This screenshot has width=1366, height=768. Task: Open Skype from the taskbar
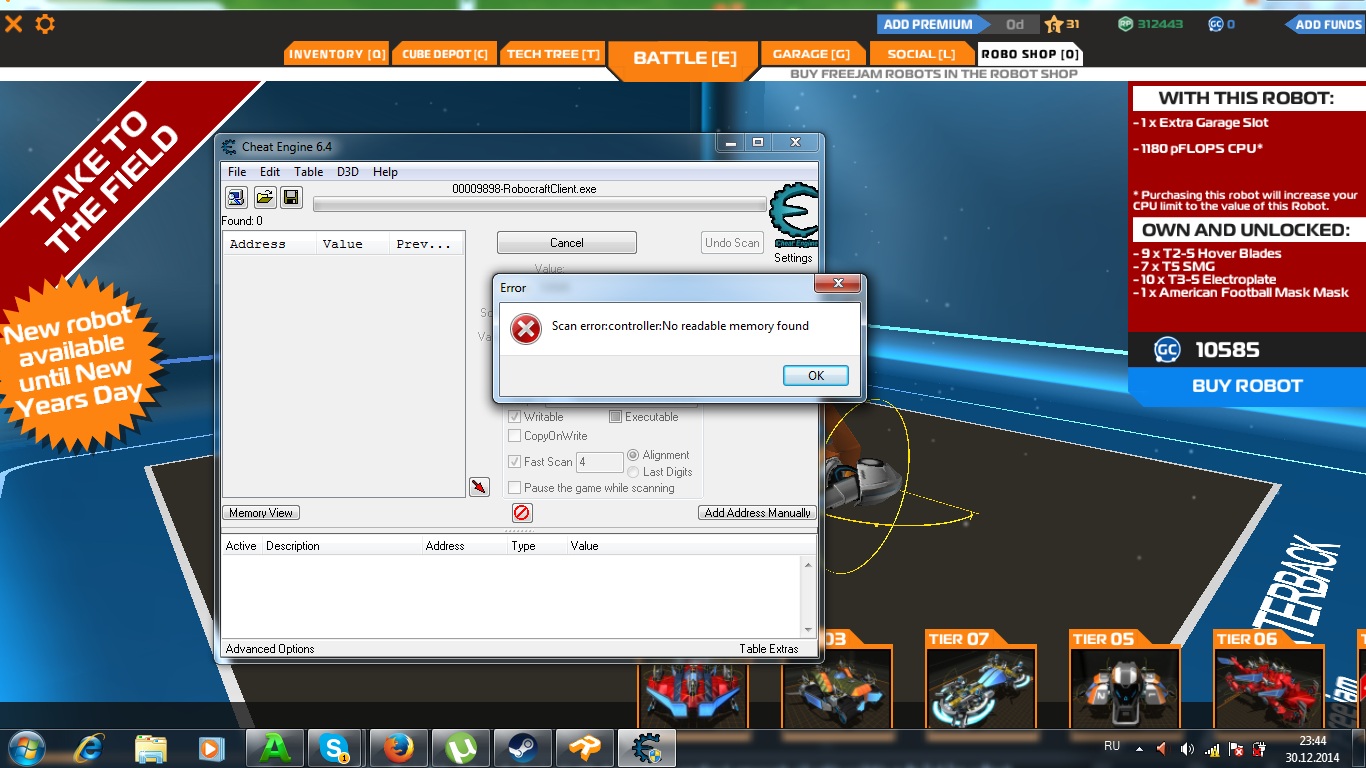click(x=335, y=748)
